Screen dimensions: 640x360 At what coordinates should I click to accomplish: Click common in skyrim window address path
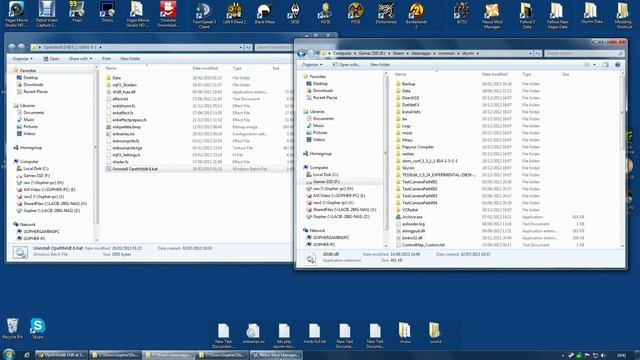[x=447, y=53]
